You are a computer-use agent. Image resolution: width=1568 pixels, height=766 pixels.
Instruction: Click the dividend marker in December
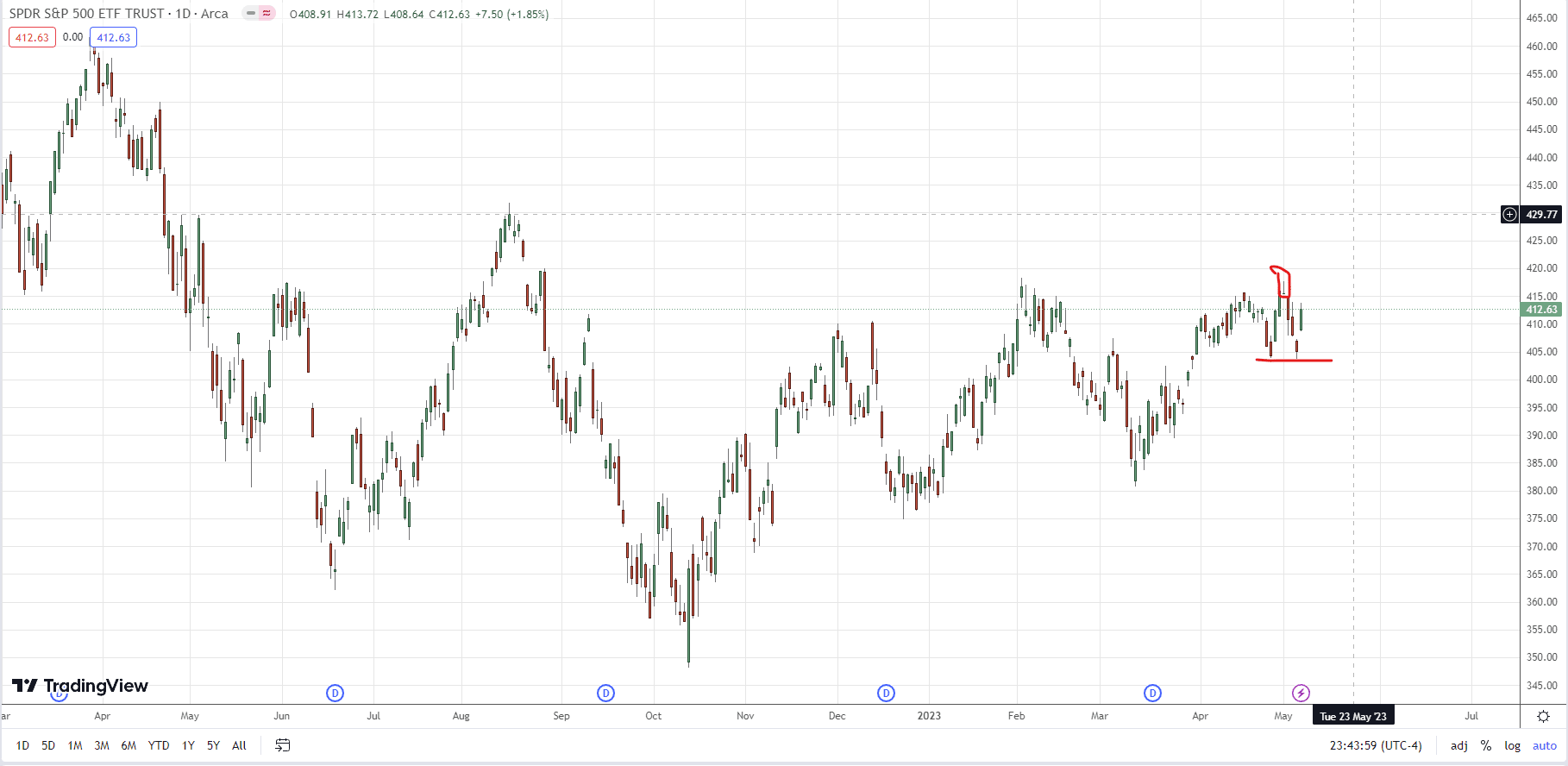point(886,693)
